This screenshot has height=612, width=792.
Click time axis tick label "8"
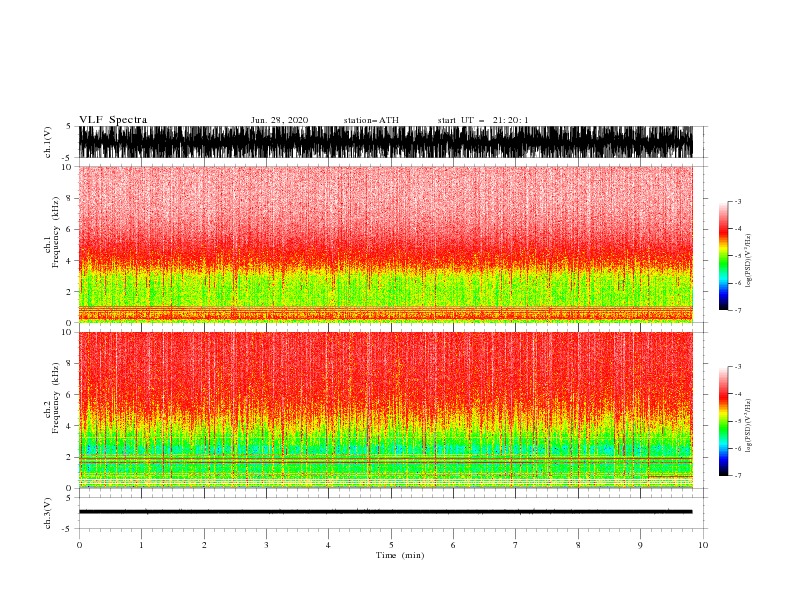tap(578, 545)
